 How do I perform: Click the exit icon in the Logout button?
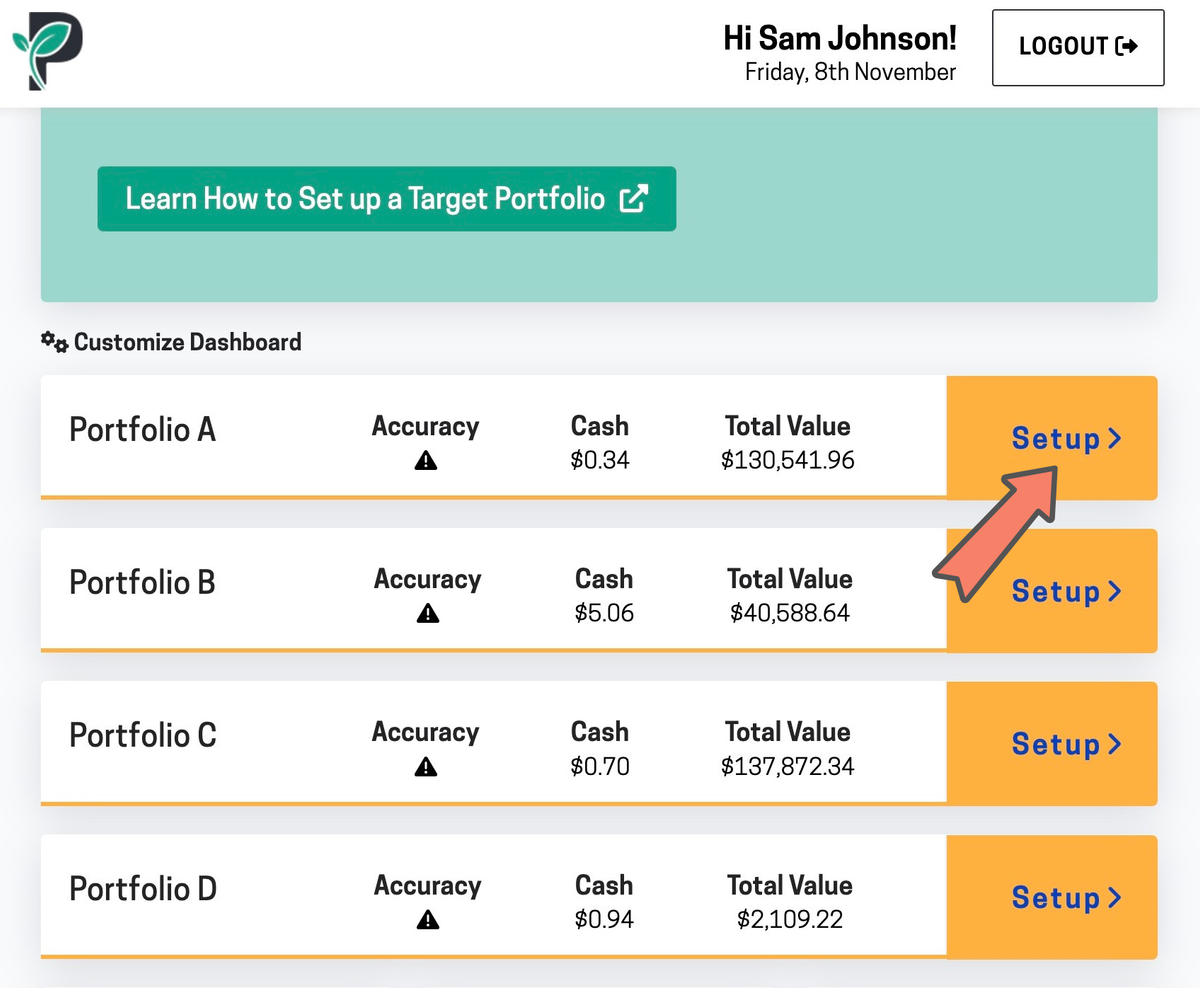pyautogui.click(x=1127, y=46)
